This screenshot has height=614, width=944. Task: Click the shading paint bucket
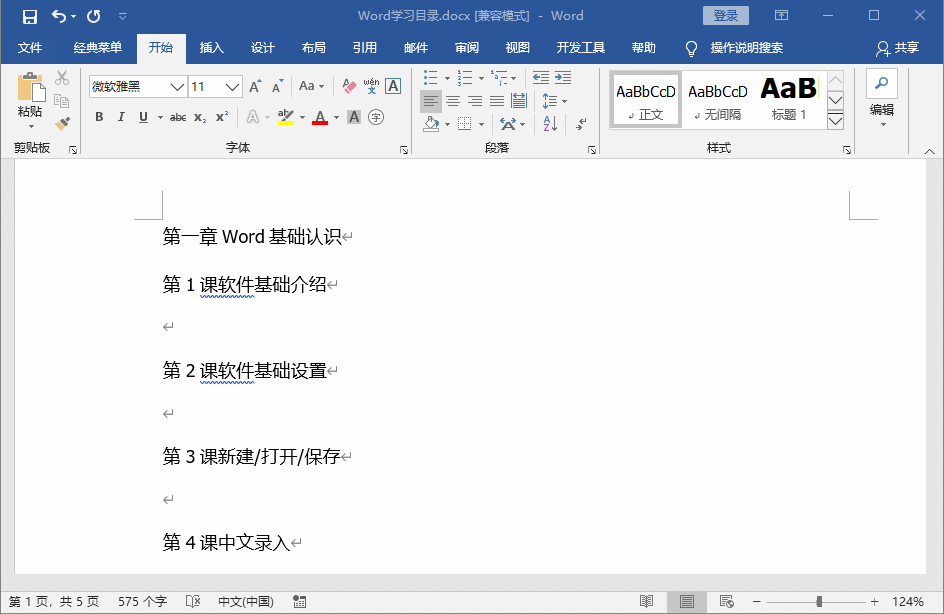click(431, 124)
